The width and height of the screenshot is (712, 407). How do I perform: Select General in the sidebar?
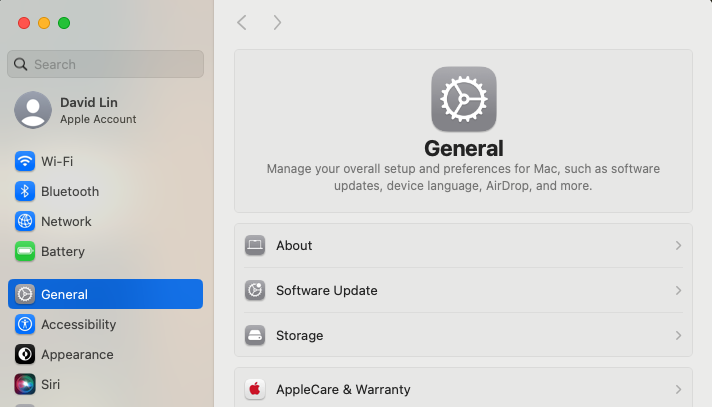click(105, 294)
